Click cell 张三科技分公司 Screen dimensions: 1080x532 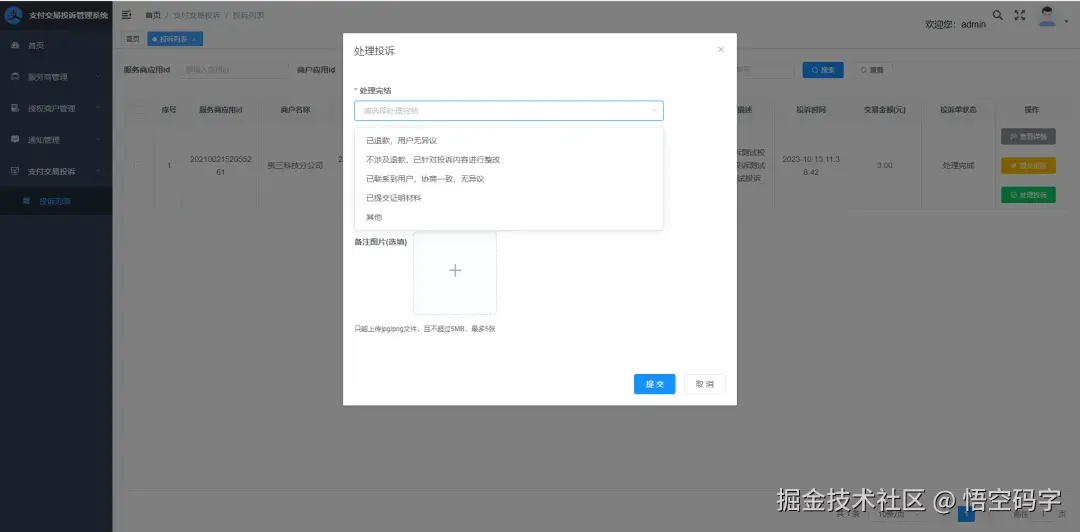pyautogui.click(x=295, y=165)
